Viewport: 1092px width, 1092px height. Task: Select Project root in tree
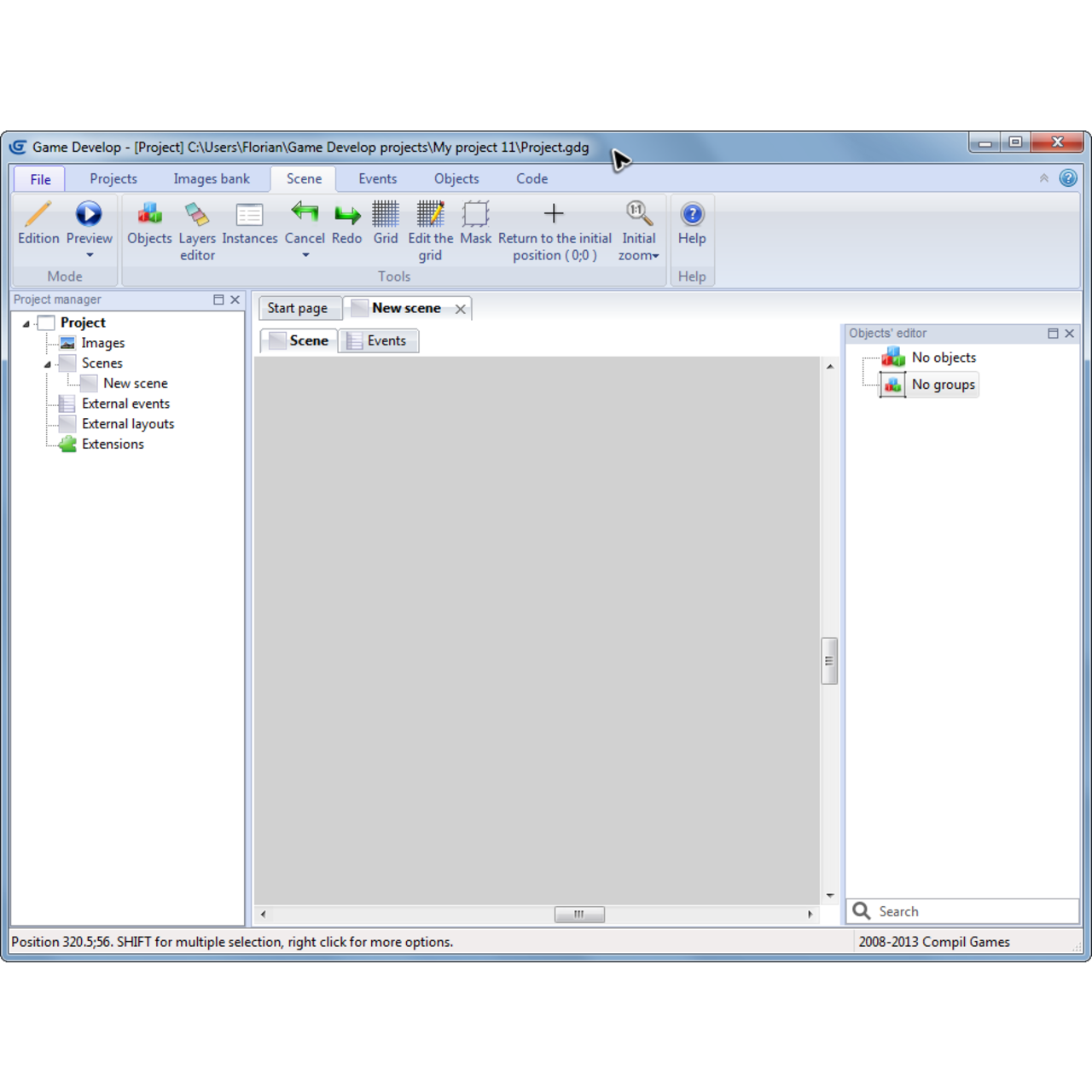[83, 322]
